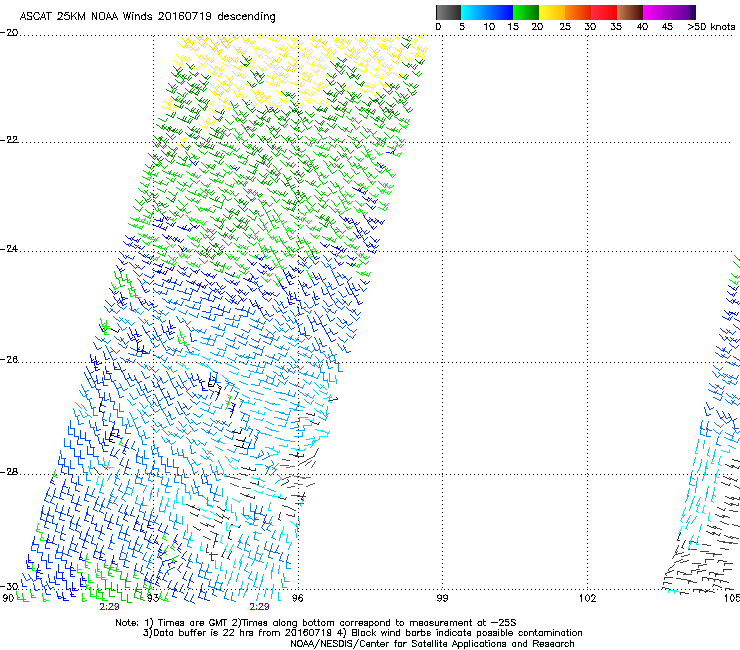Click the '>50 knots' scale label
Screen dimensions: 740x650
tap(711, 27)
